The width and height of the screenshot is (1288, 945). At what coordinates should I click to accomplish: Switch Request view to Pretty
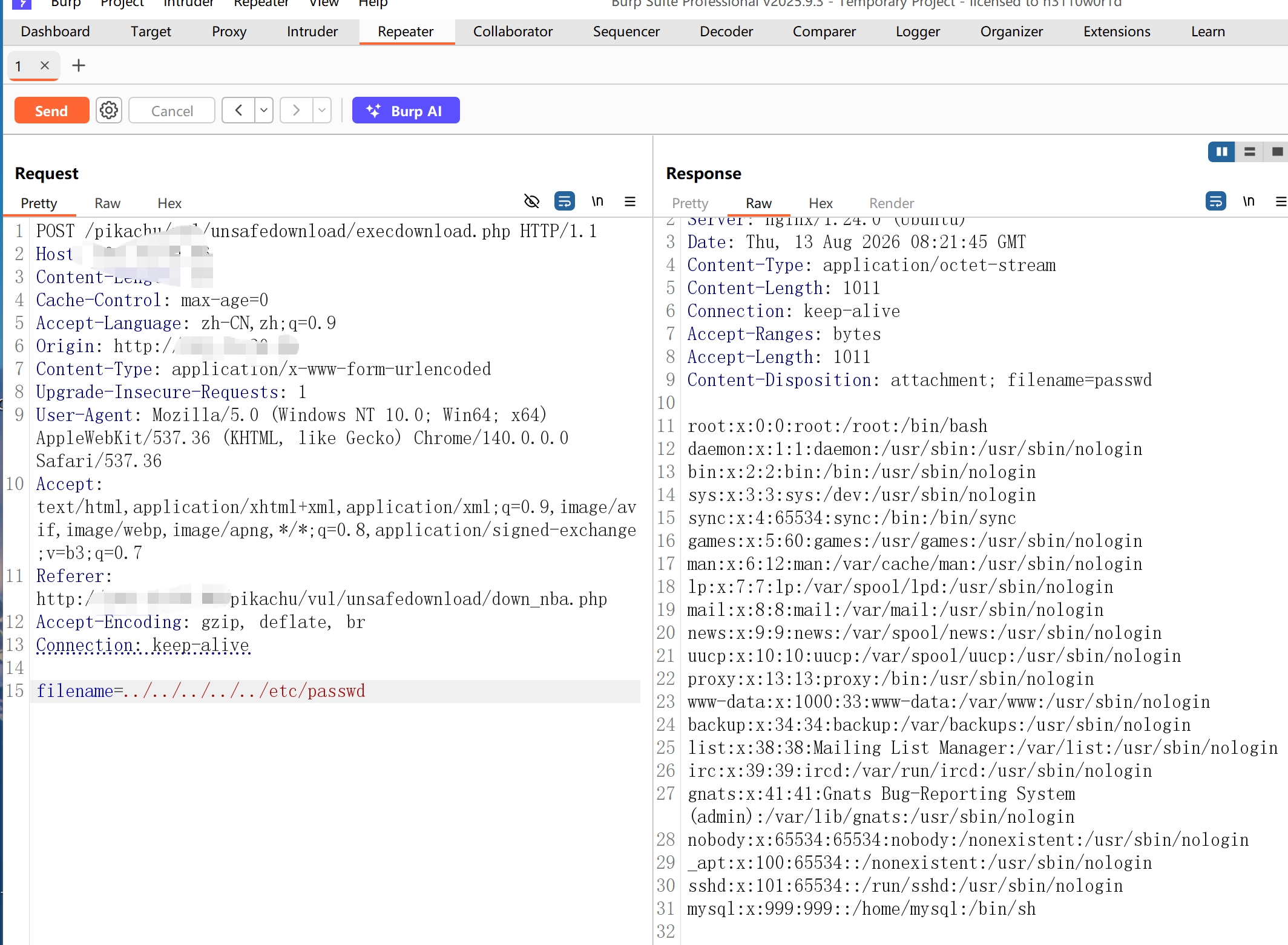tap(39, 203)
